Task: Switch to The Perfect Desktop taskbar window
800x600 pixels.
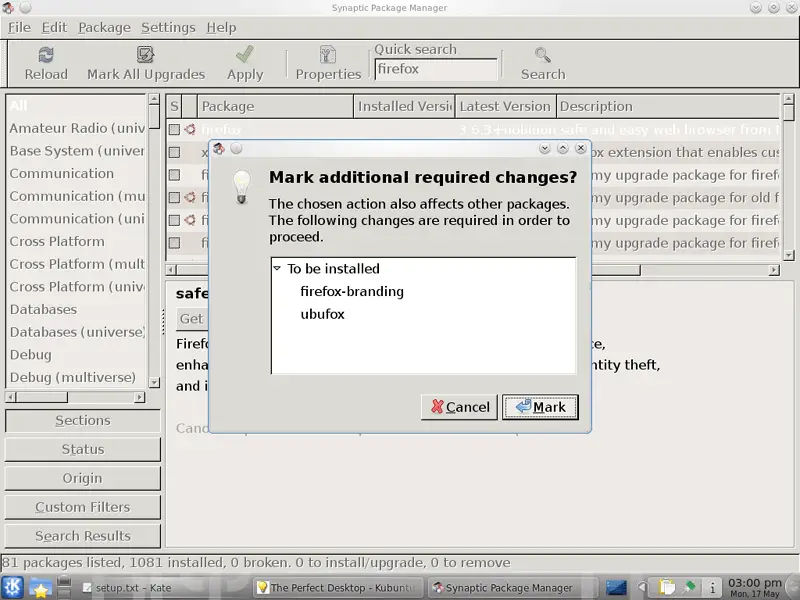Action: pyautogui.click(x=339, y=588)
